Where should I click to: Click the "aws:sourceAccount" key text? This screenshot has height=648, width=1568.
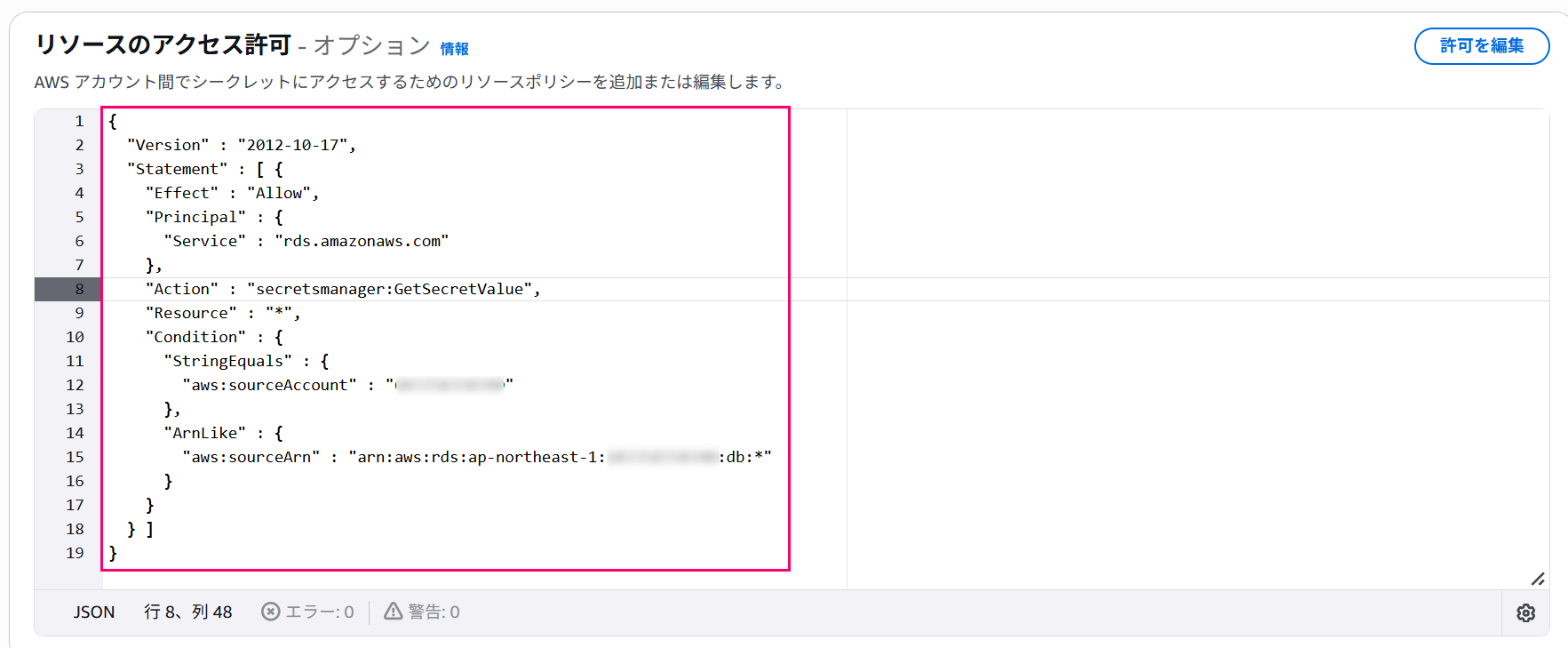269,385
